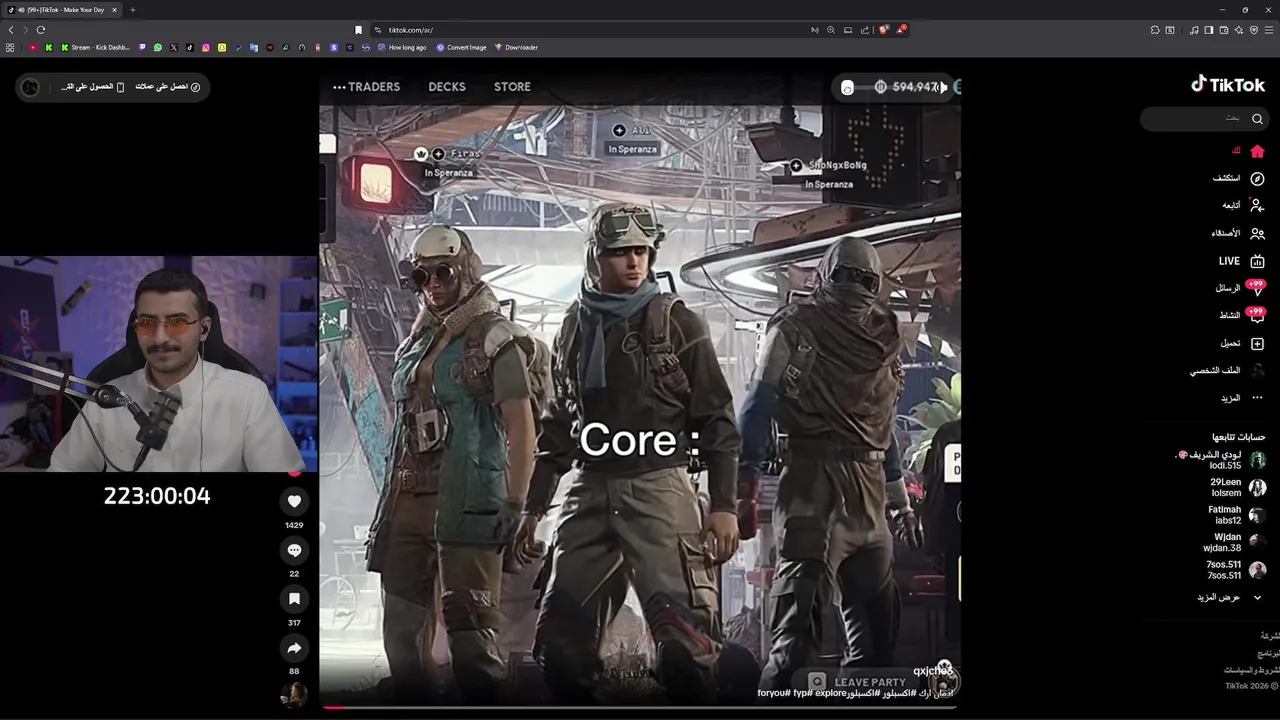Click the get the app button in top-left pill
This screenshot has height=720, width=1280.
click(93, 87)
